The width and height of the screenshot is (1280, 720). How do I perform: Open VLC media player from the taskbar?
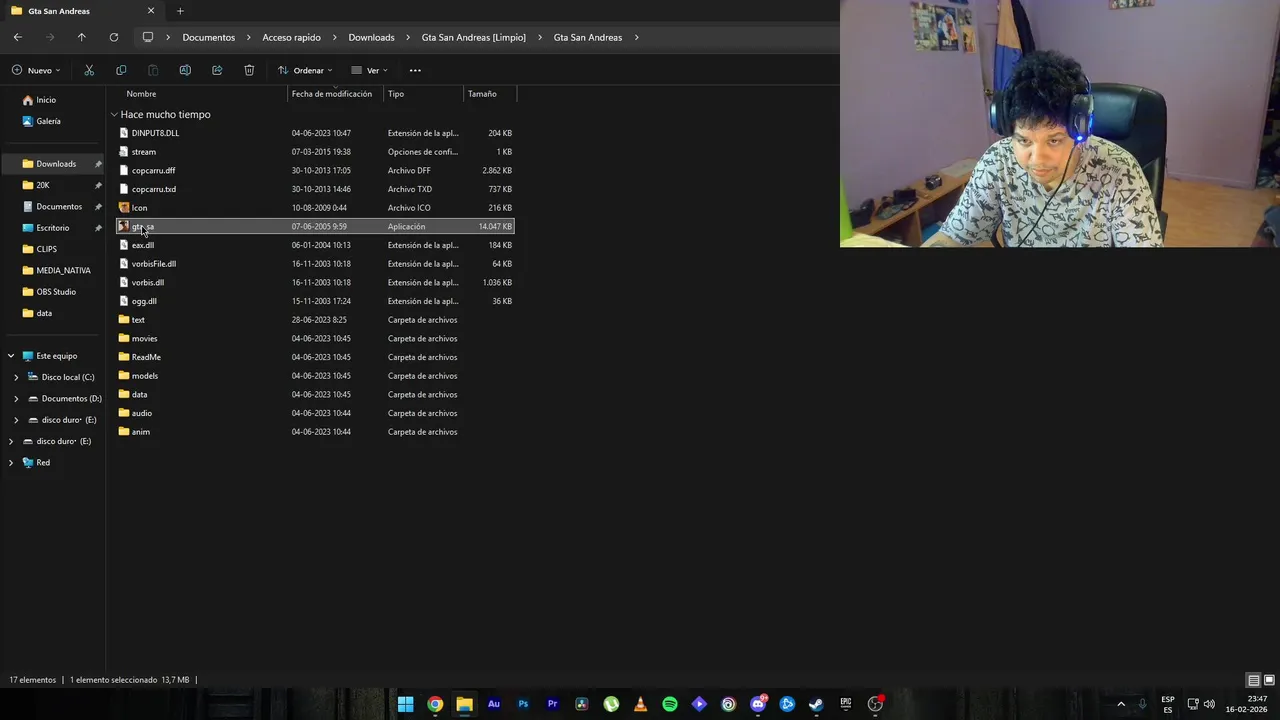click(x=640, y=704)
